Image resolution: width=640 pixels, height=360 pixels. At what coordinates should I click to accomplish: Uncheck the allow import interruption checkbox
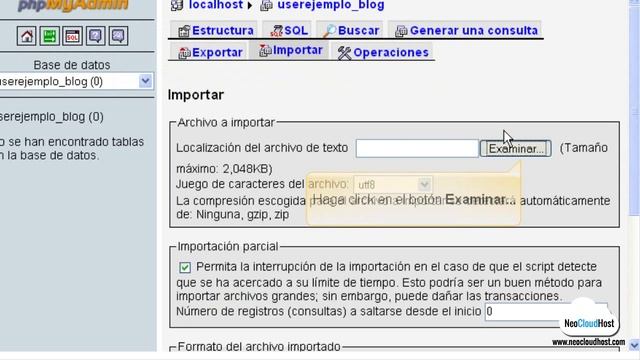click(185, 267)
